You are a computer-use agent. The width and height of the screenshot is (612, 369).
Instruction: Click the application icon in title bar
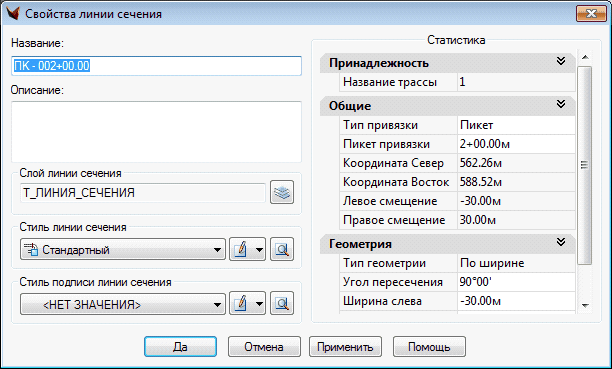point(13,14)
